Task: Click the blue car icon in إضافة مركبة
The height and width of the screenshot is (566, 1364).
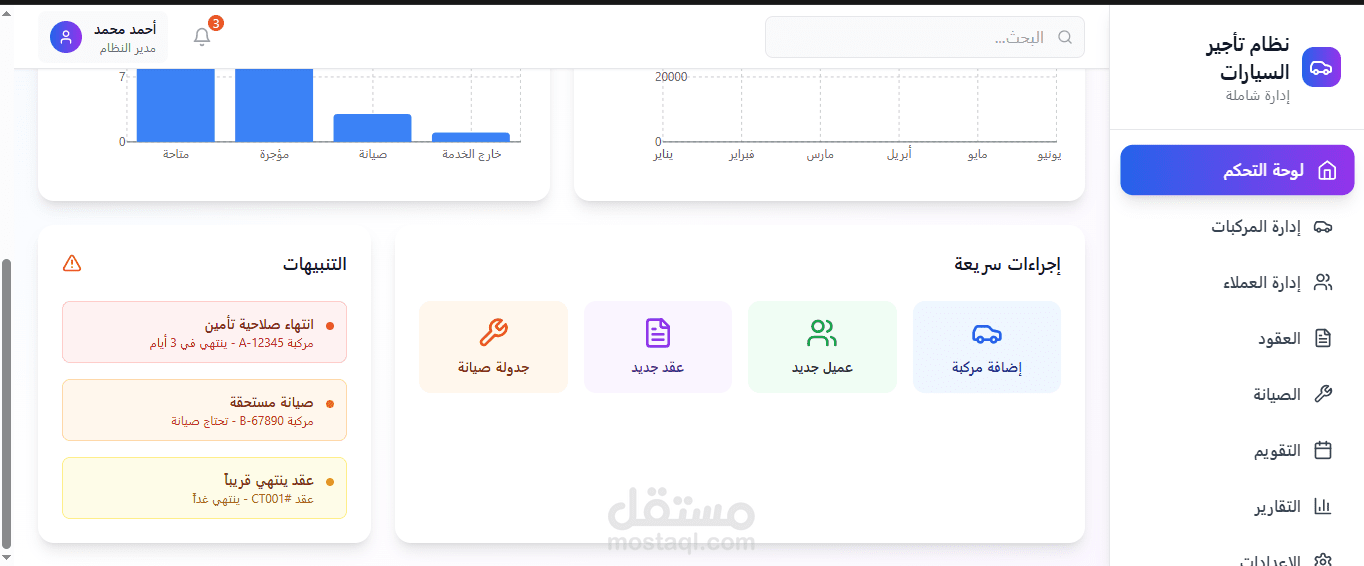Action: click(x=987, y=333)
